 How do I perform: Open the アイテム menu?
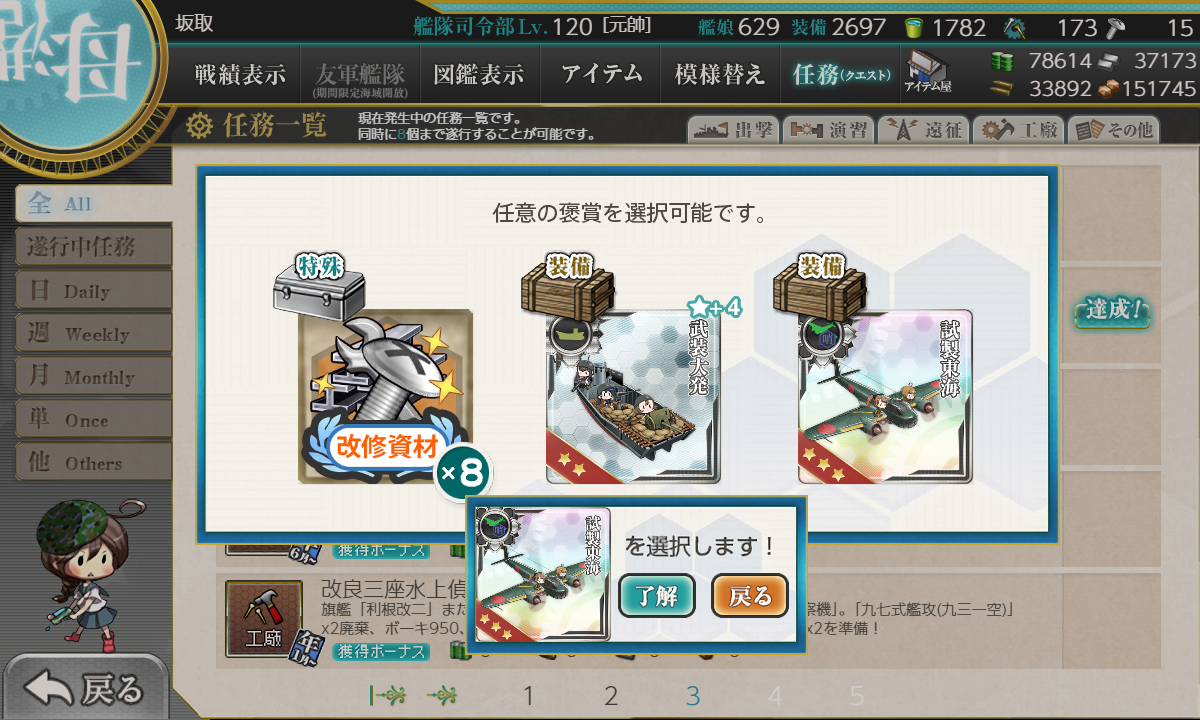click(x=601, y=74)
